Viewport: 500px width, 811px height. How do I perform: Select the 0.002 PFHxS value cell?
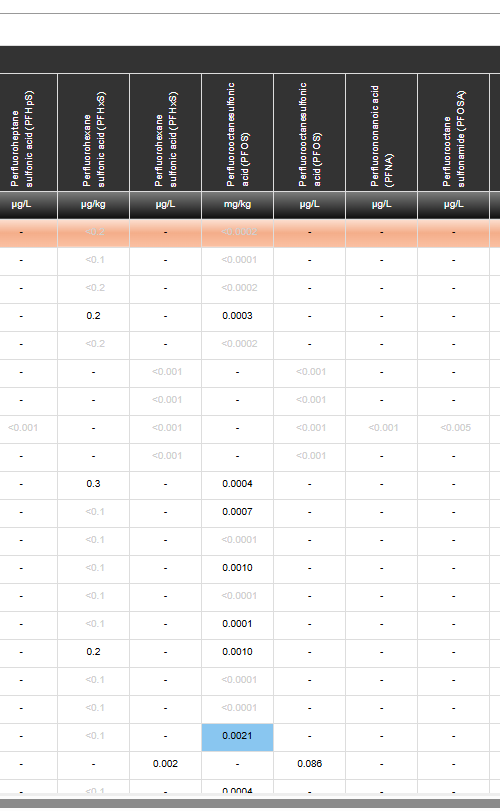click(165, 764)
